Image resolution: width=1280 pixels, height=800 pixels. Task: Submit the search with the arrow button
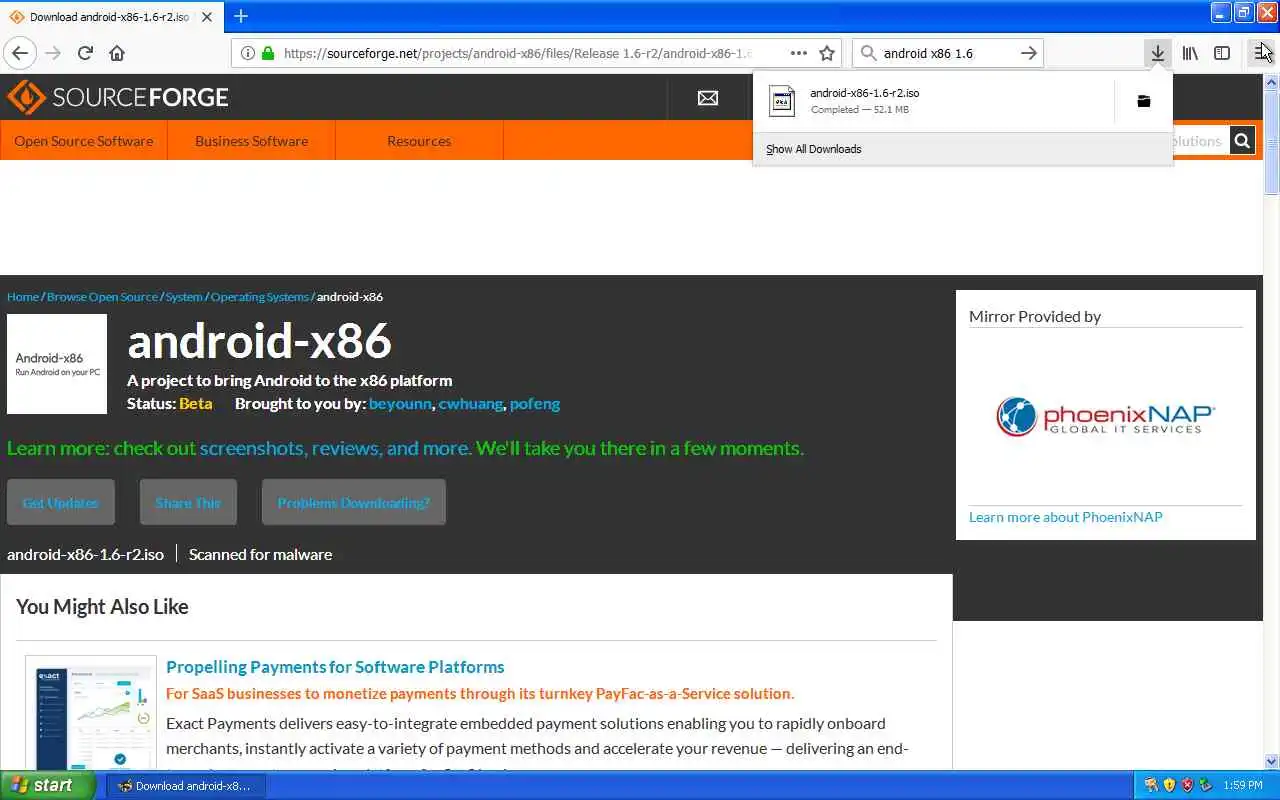pyautogui.click(x=1028, y=53)
